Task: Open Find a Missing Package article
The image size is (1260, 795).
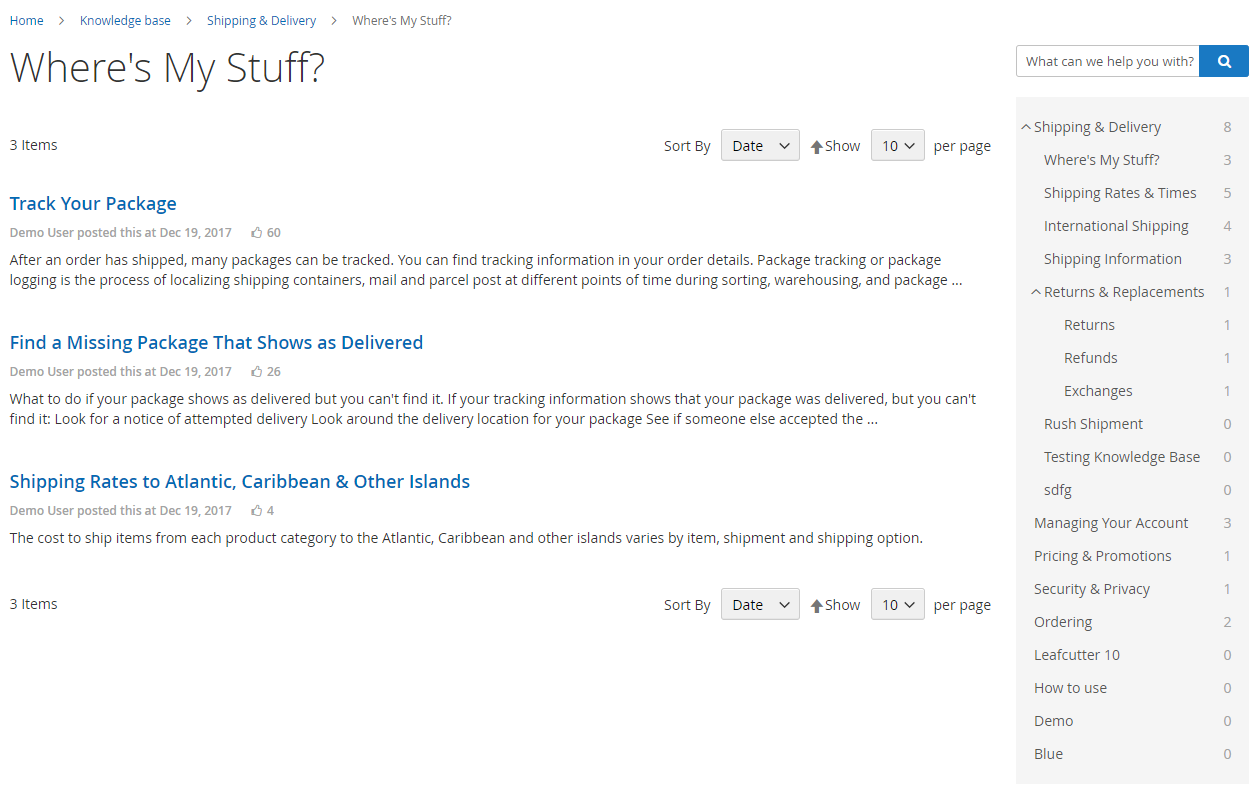Action: click(216, 343)
